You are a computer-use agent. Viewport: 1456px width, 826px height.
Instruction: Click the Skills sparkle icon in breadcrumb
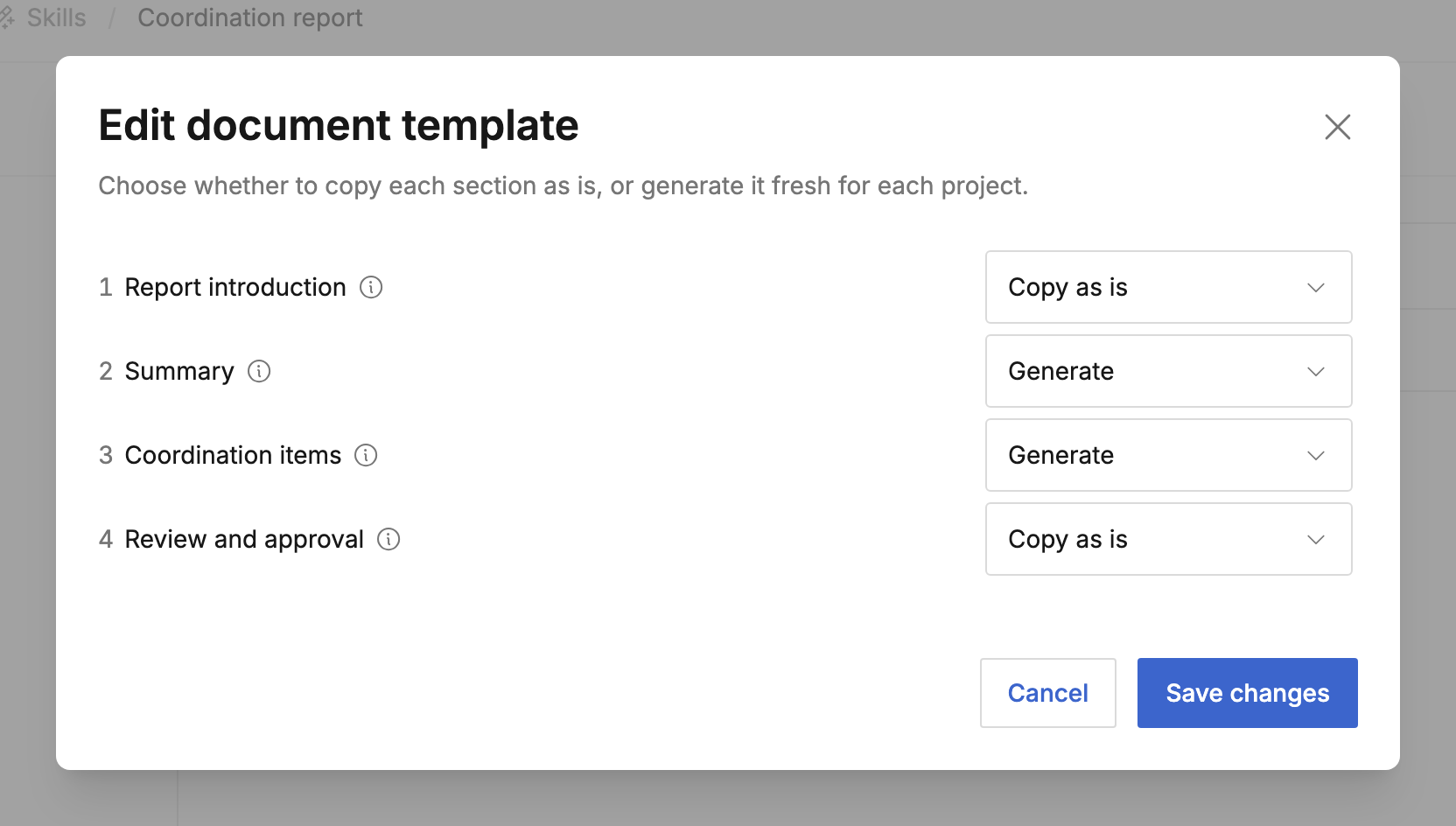(7, 17)
